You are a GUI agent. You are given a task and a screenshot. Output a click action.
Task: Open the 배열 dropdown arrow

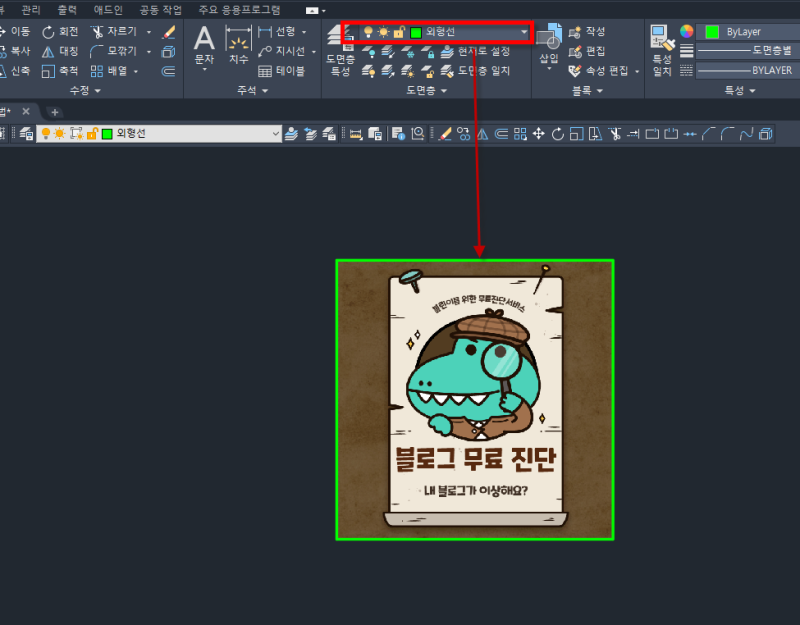point(136,71)
